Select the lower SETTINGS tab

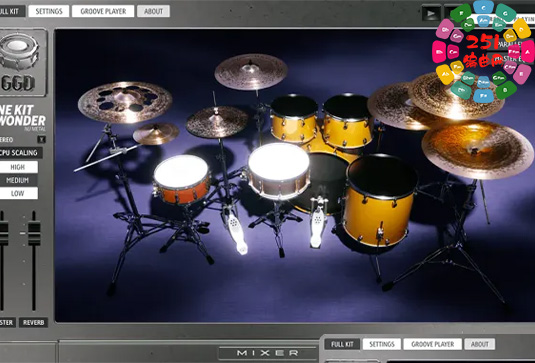[382, 344]
